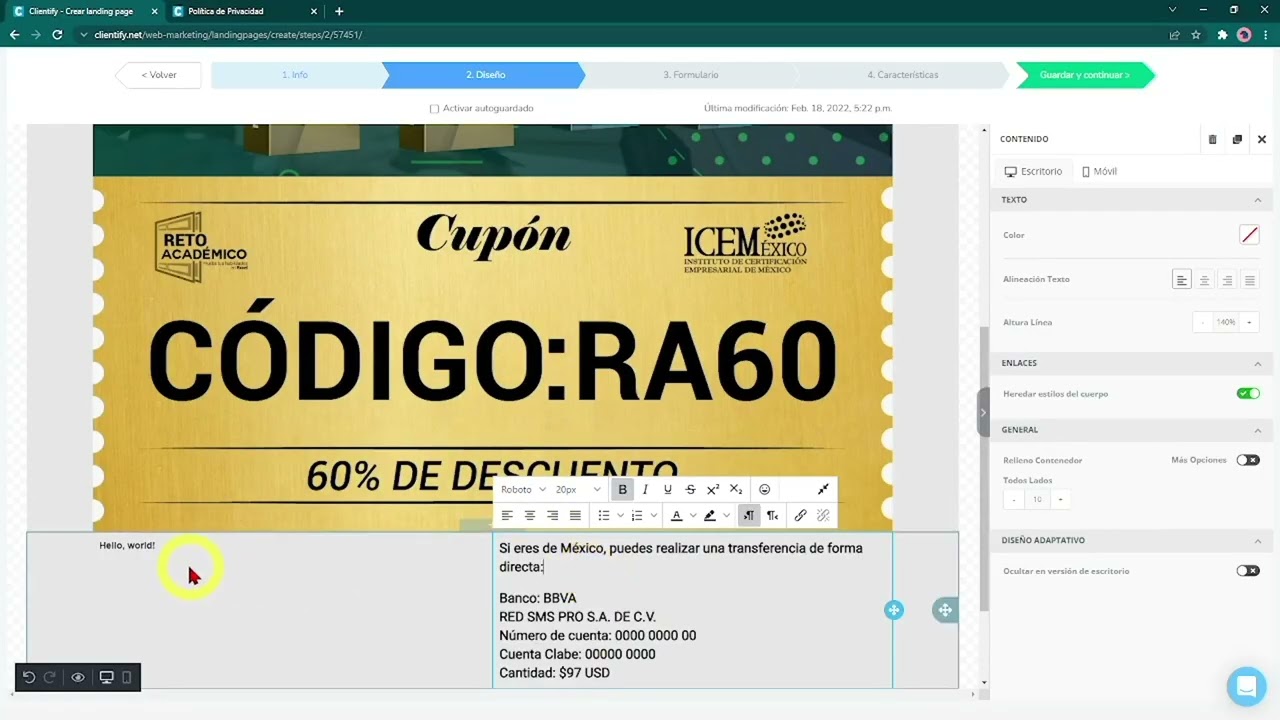Open the emoji picker in the text toolbar
The image size is (1280, 720).
pos(765,490)
